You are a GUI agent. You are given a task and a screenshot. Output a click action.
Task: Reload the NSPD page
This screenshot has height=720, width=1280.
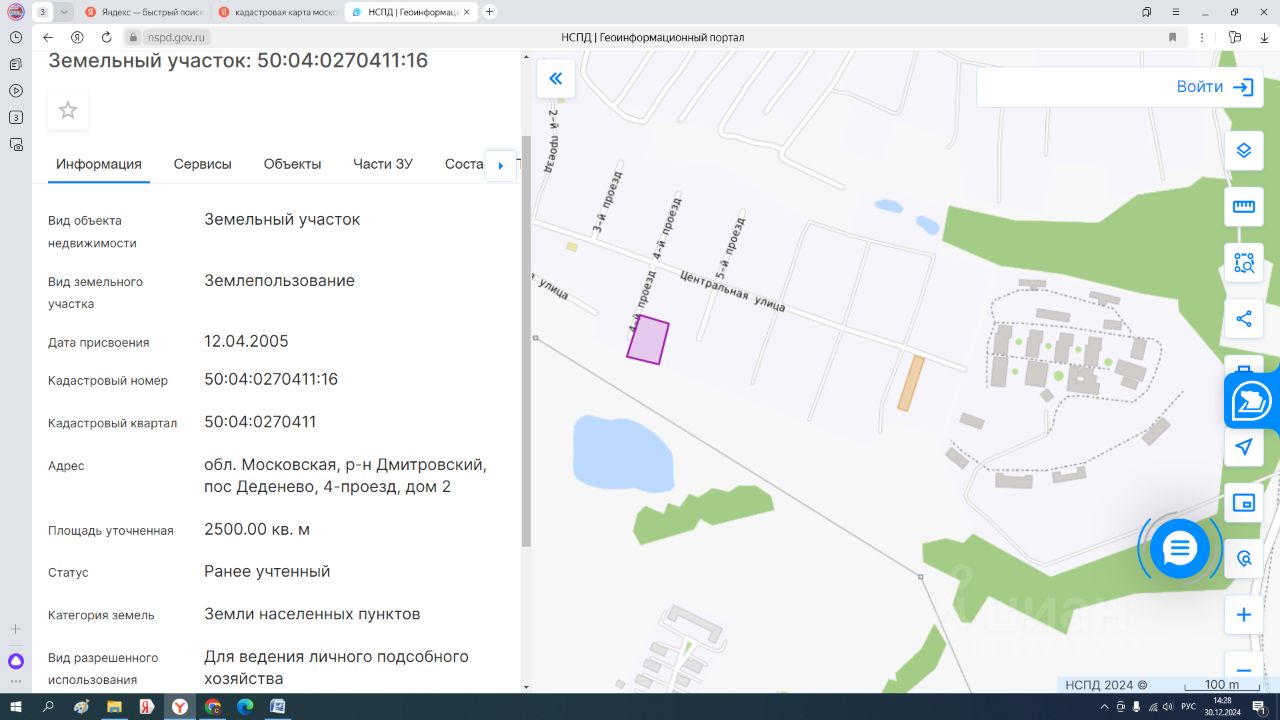(x=106, y=37)
